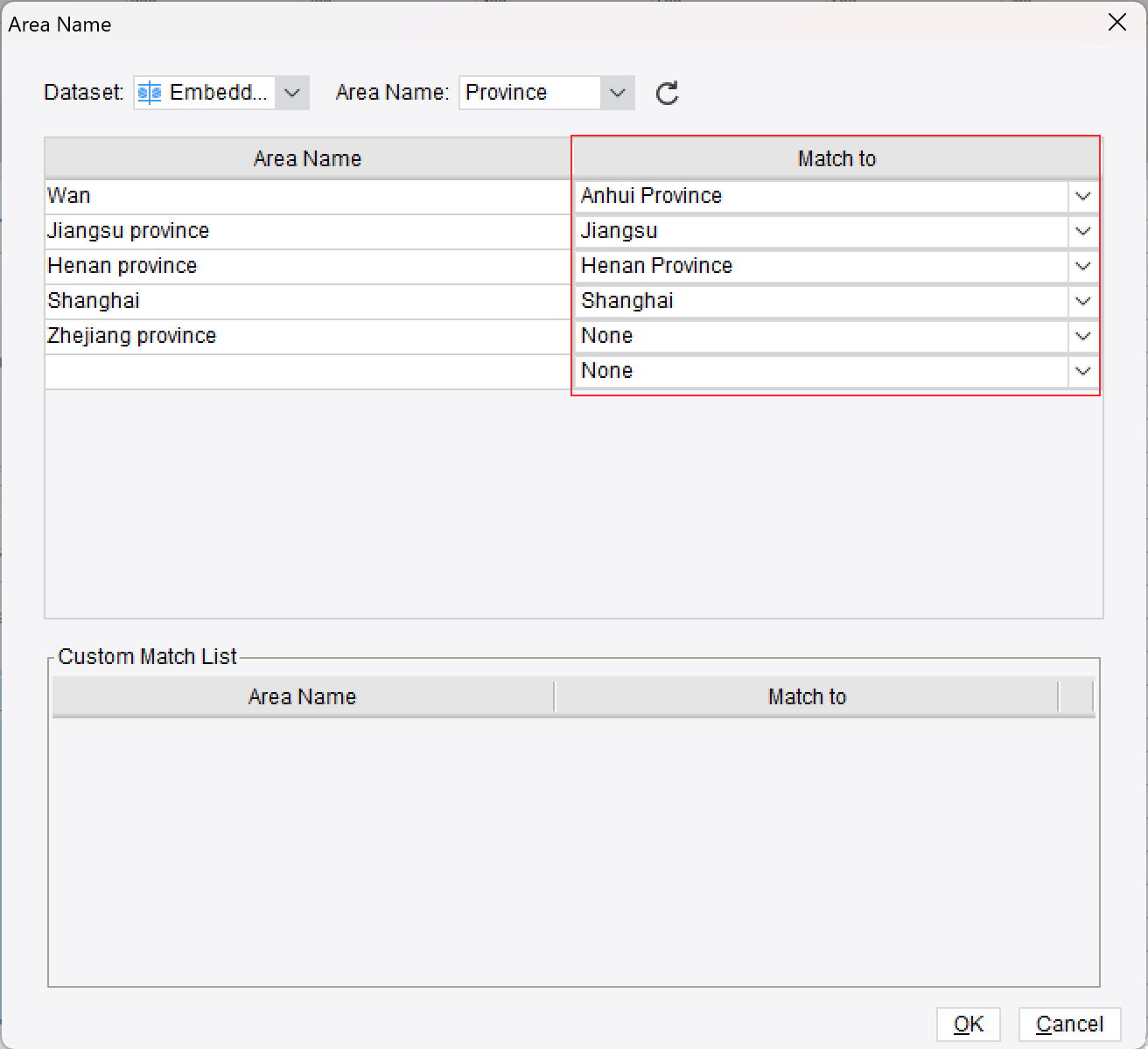Open the Dataset dropdown
This screenshot has height=1049, width=1148.
[292, 92]
